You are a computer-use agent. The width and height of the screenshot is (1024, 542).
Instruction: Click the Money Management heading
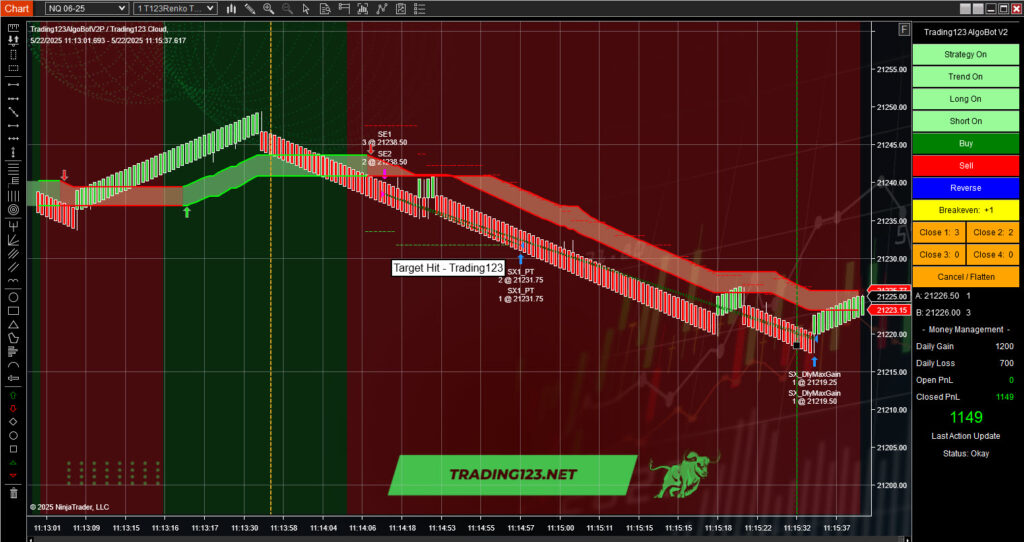click(x=965, y=330)
